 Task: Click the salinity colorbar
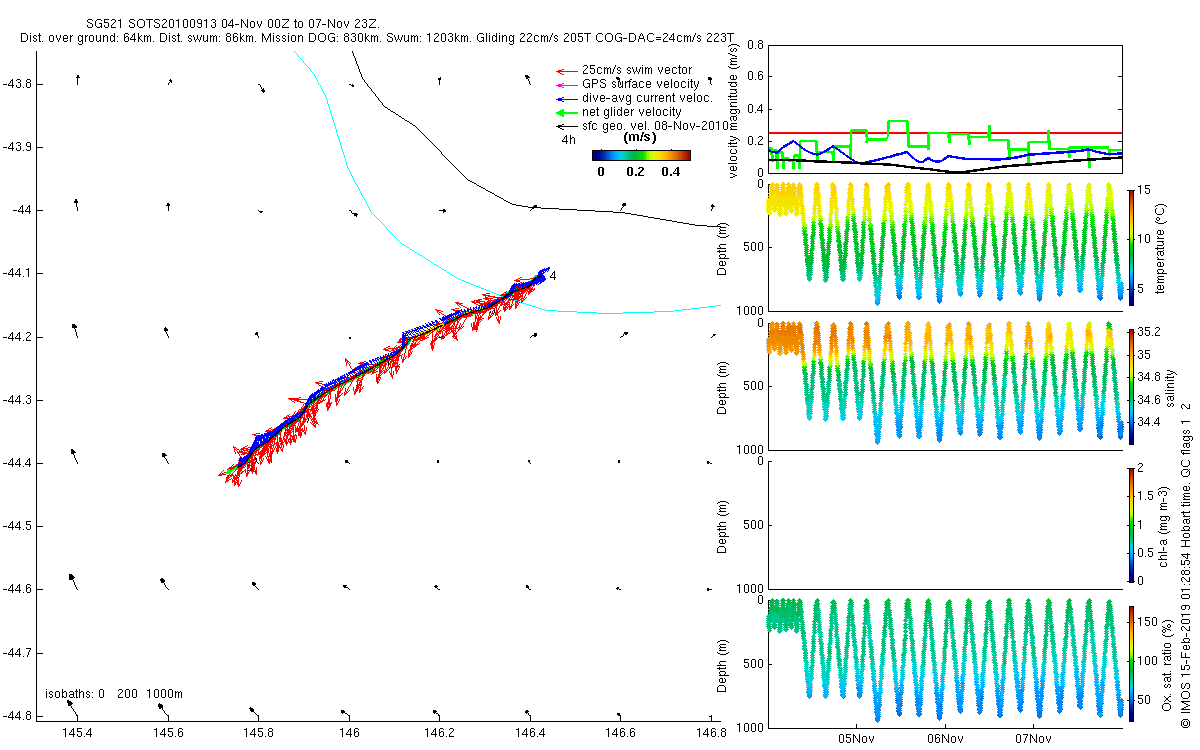coord(1131,385)
